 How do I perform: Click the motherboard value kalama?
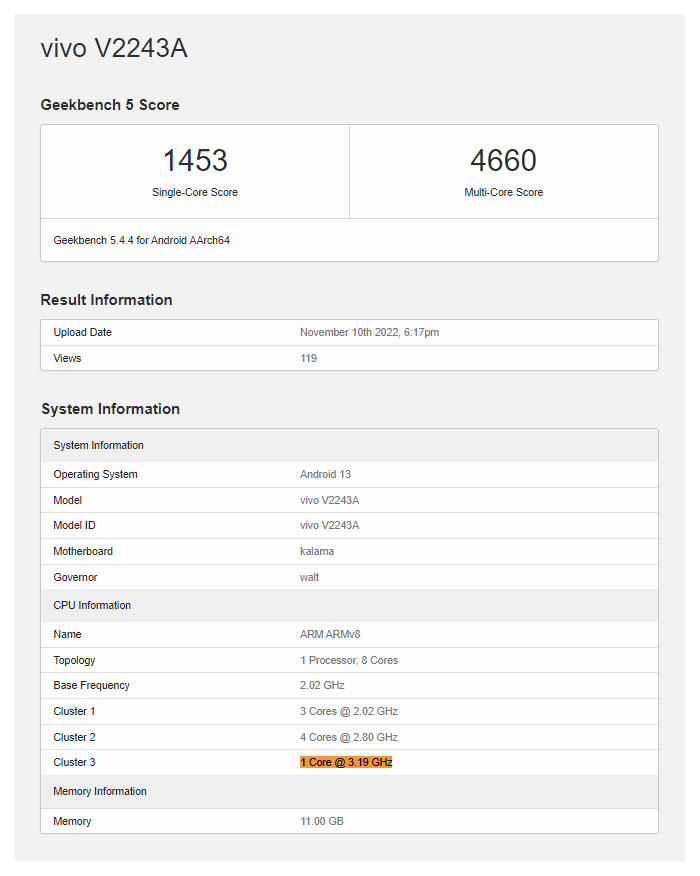pos(317,551)
